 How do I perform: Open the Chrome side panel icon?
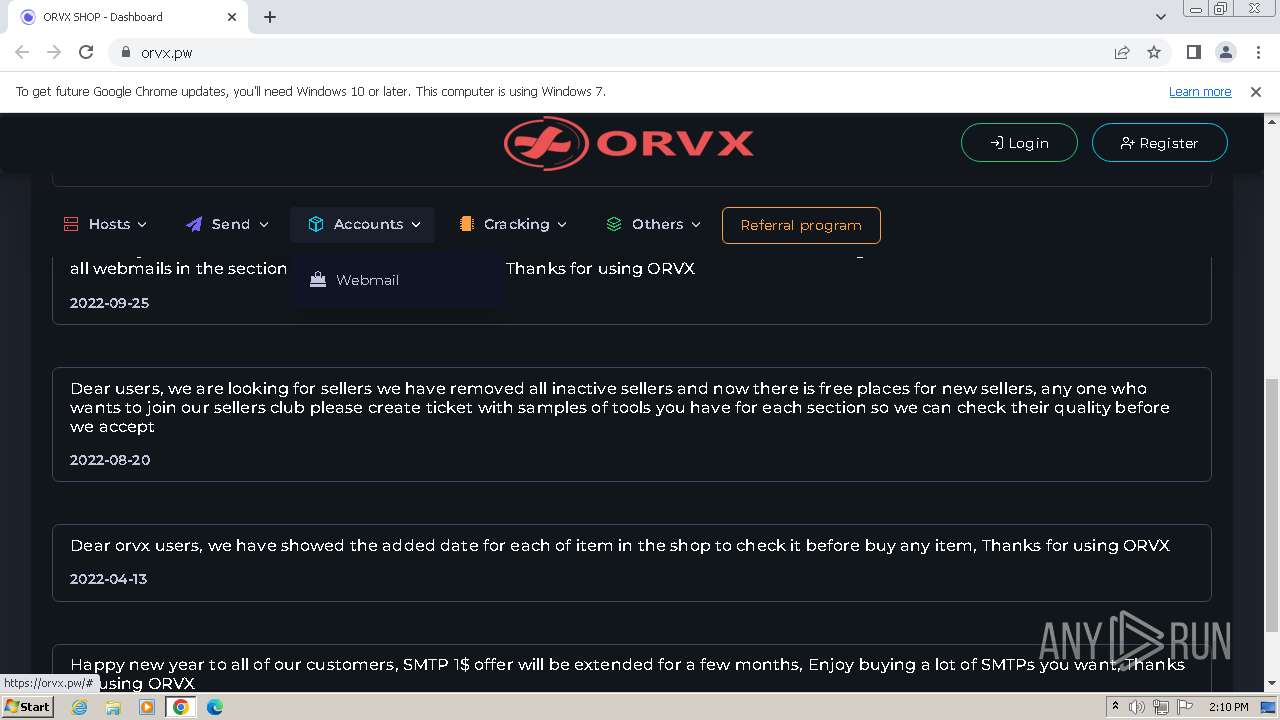(x=1193, y=53)
